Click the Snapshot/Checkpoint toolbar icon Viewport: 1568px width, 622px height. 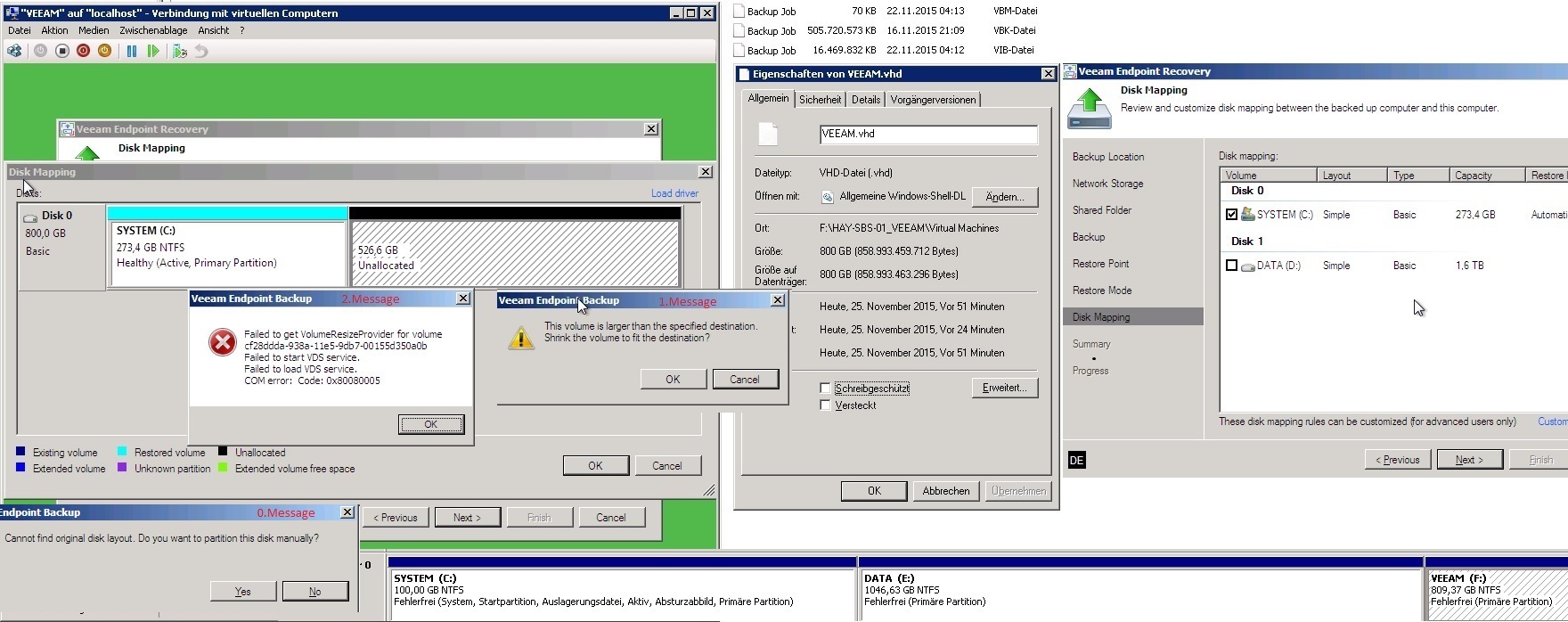[x=179, y=51]
